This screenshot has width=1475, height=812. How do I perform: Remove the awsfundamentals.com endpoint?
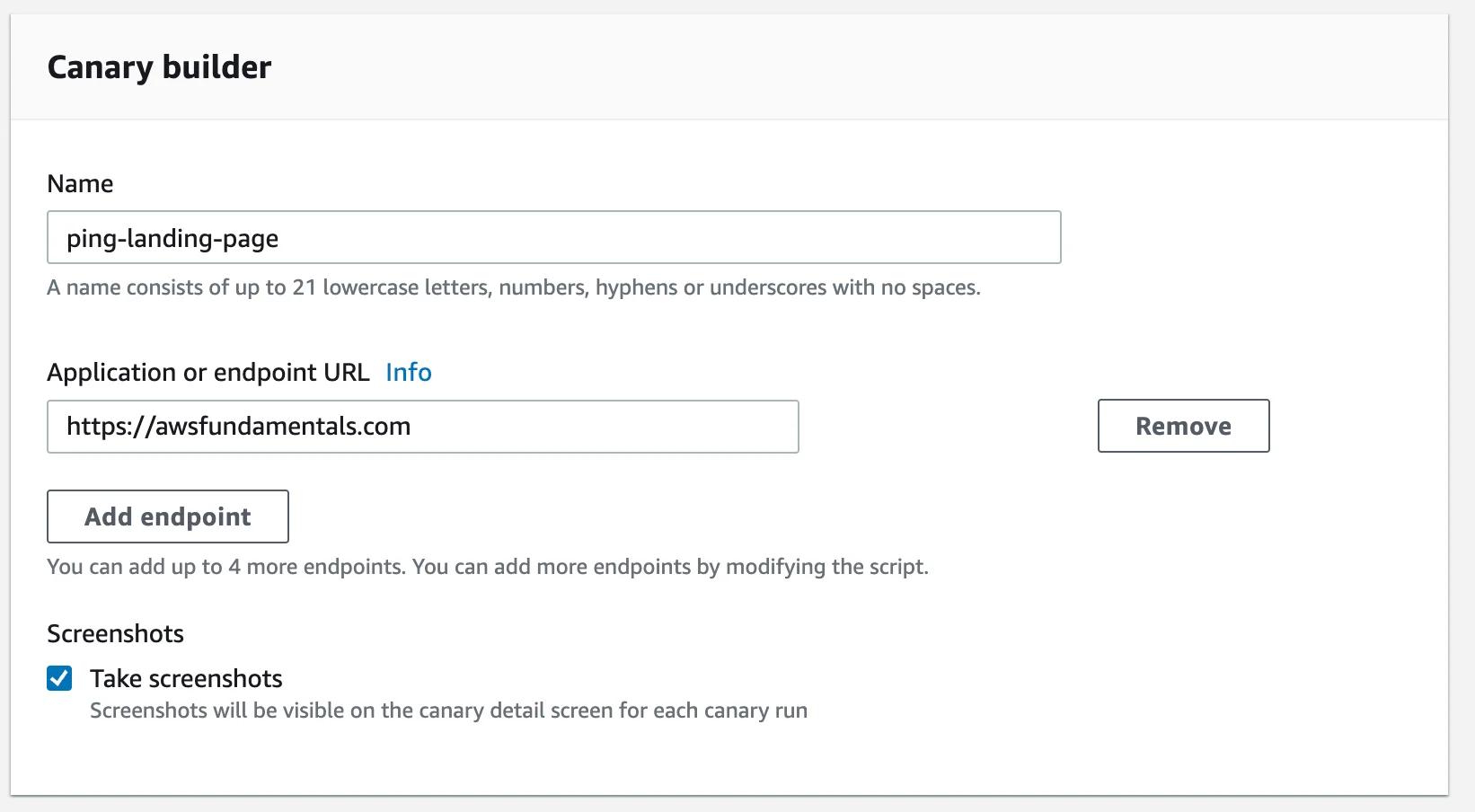[1182, 426]
